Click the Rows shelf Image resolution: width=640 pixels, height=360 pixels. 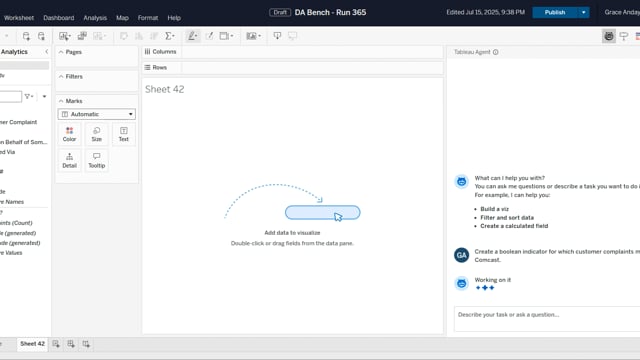tap(292, 67)
